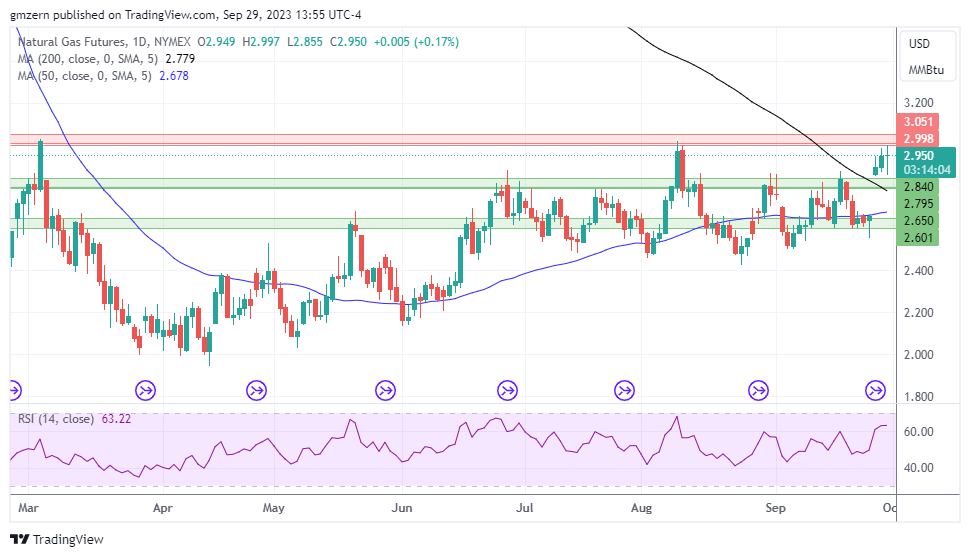Viewport: 970px width, 557px height.
Task: Click the Jul label on time axis
Action: point(525,508)
